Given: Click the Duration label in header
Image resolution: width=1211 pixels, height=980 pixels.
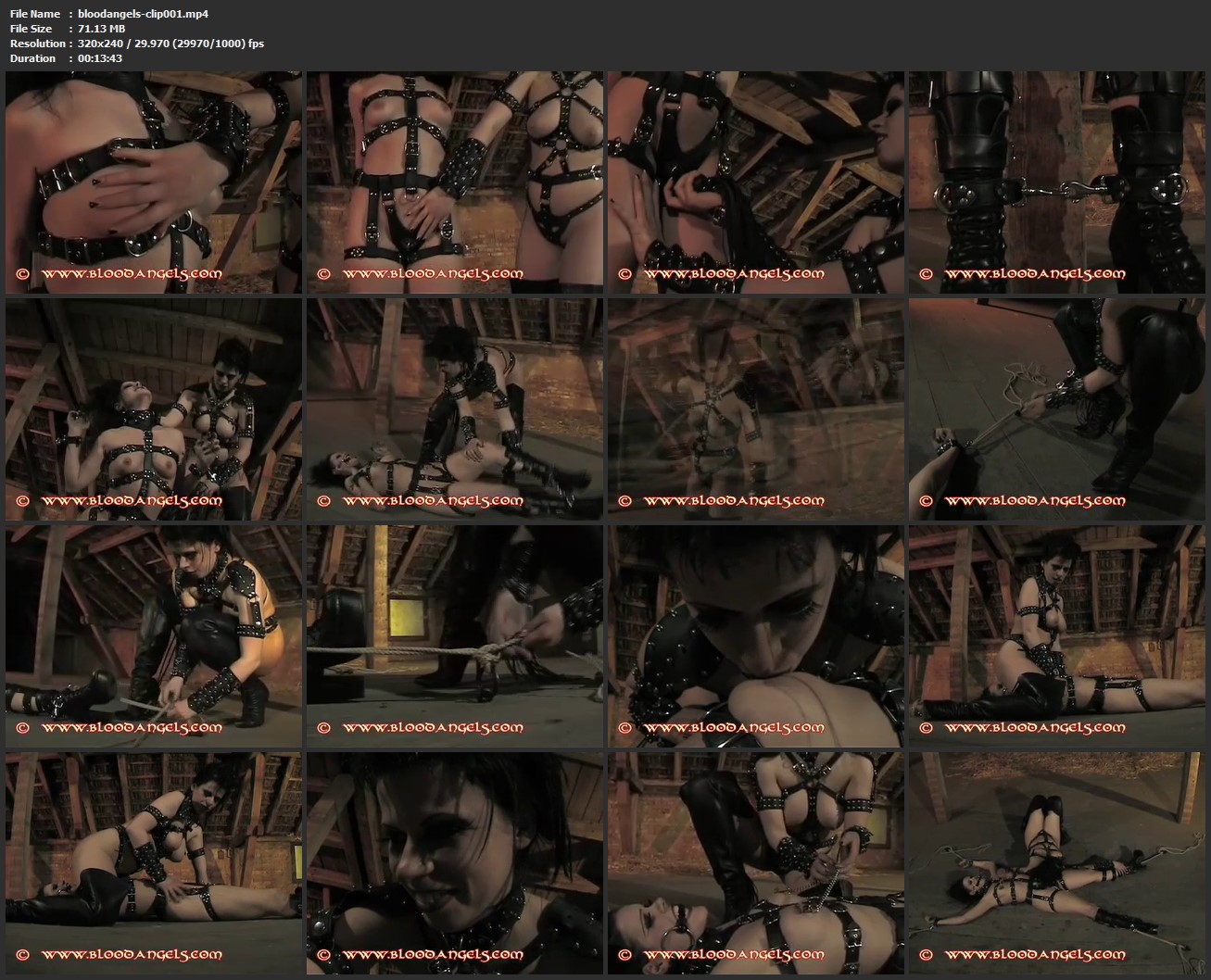Looking at the screenshot, I should click(x=32, y=58).
